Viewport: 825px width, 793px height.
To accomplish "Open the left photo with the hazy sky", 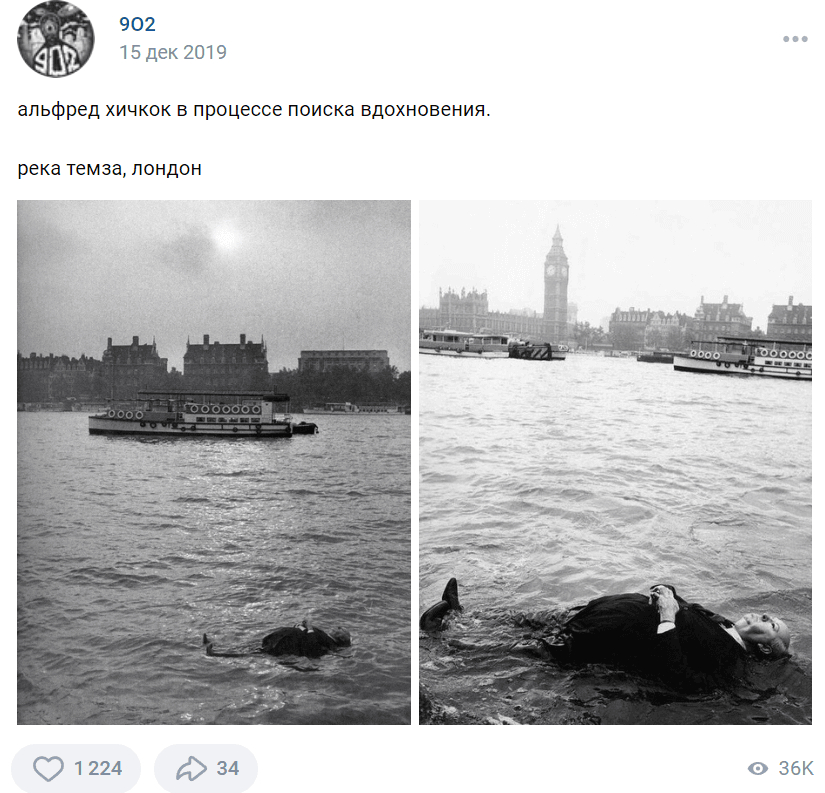I will (x=214, y=462).
